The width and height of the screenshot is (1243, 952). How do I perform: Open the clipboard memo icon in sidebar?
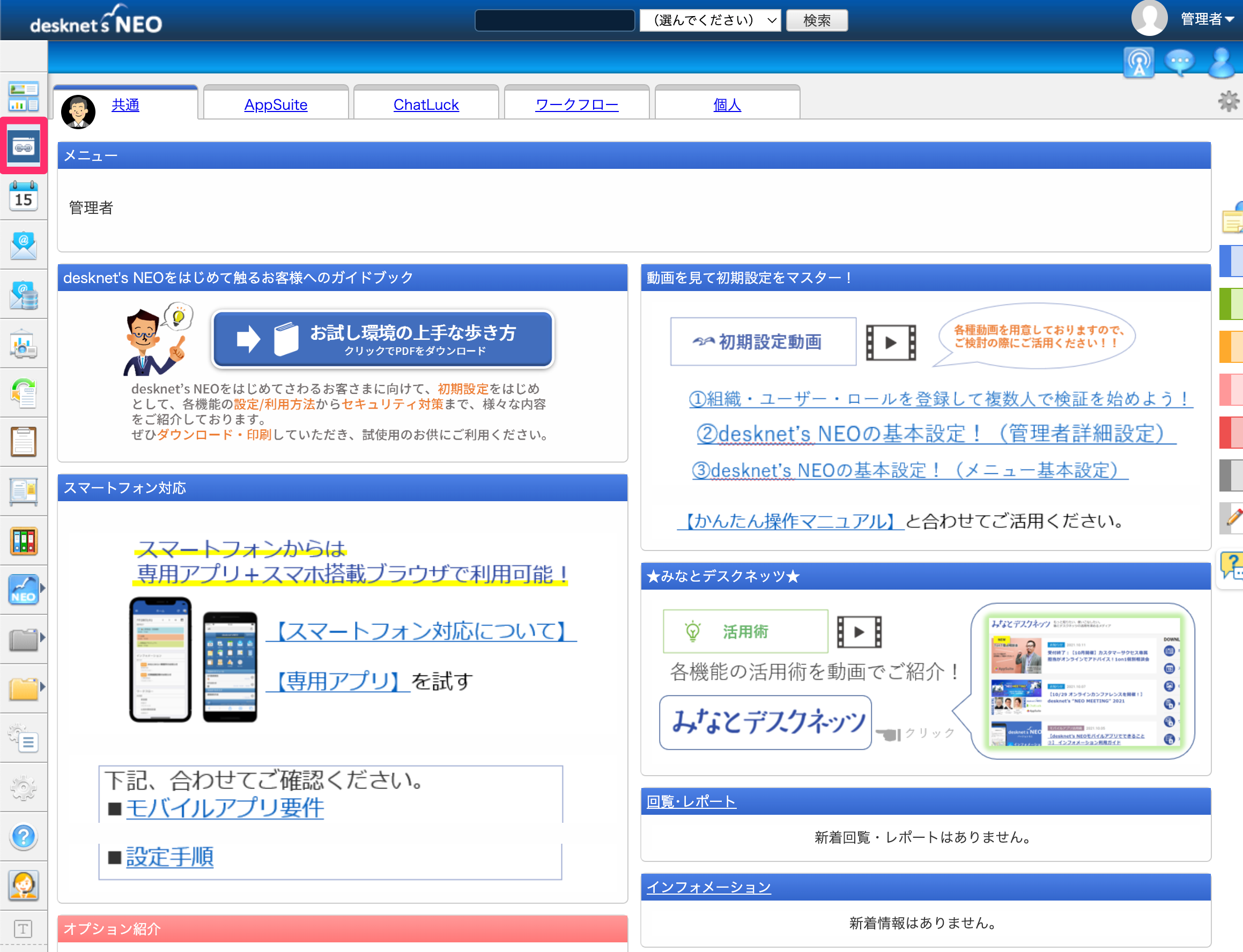[x=23, y=442]
